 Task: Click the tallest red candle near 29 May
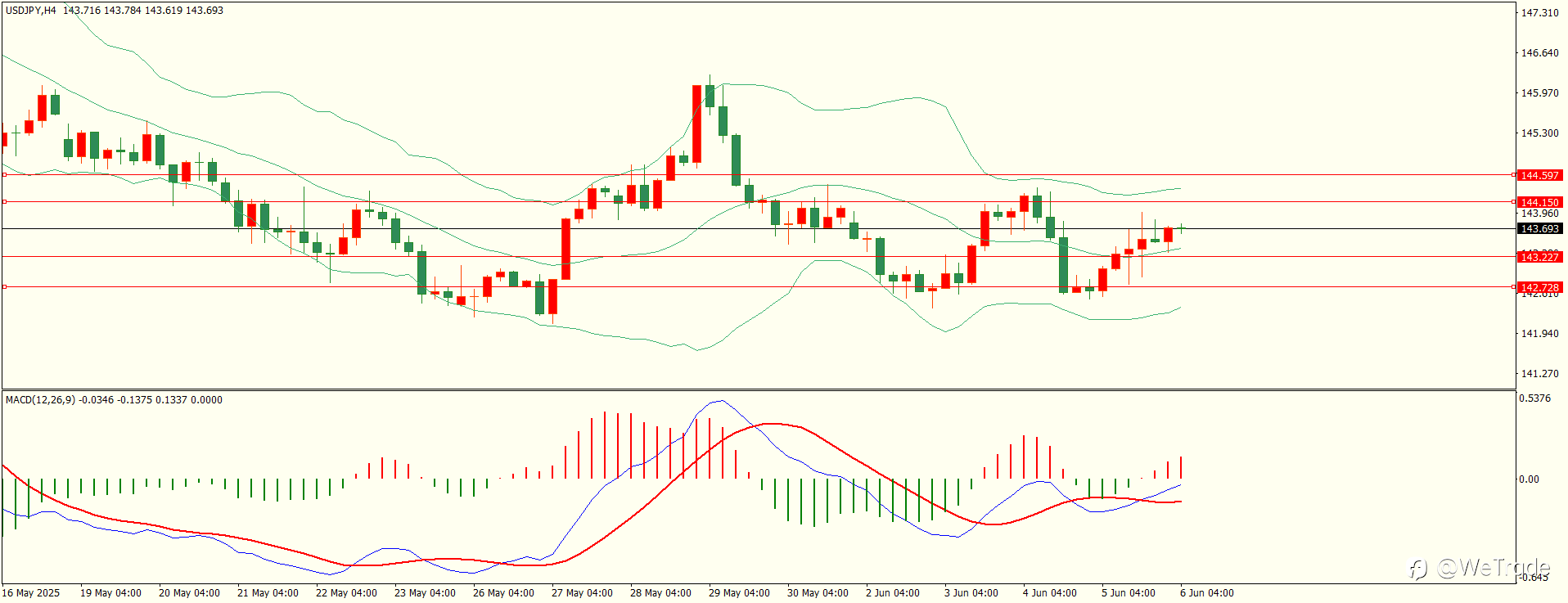coord(696,124)
